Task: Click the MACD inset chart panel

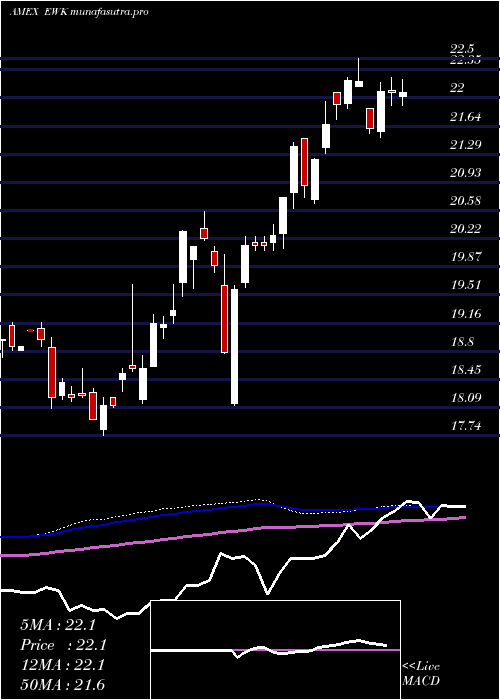Action: coord(275,650)
